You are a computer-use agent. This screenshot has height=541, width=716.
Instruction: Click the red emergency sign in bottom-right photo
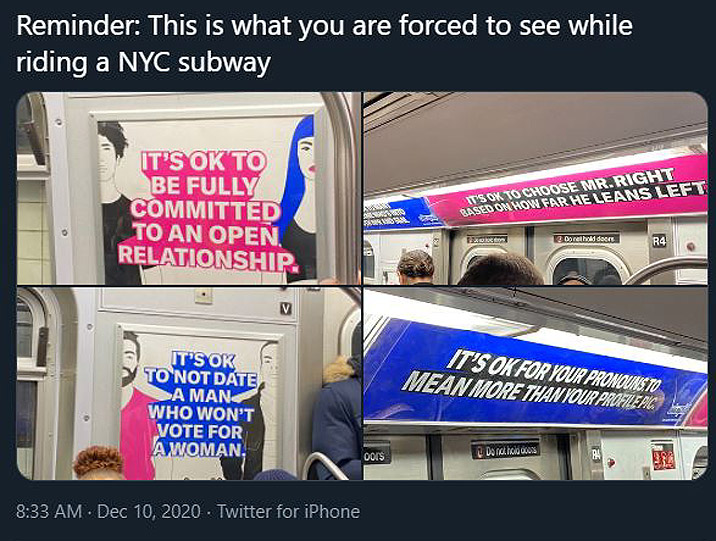pyautogui.click(x=663, y=457)
